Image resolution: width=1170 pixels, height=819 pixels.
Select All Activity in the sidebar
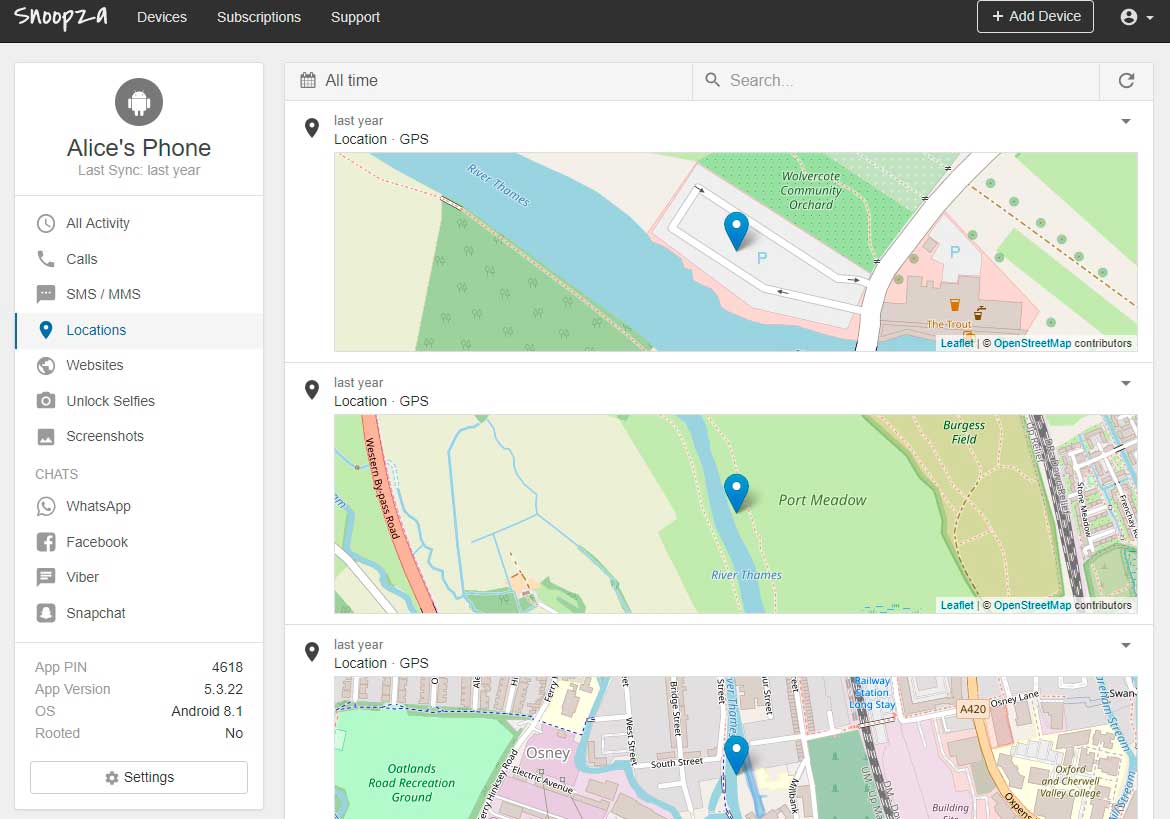click(x=139, y=223)
